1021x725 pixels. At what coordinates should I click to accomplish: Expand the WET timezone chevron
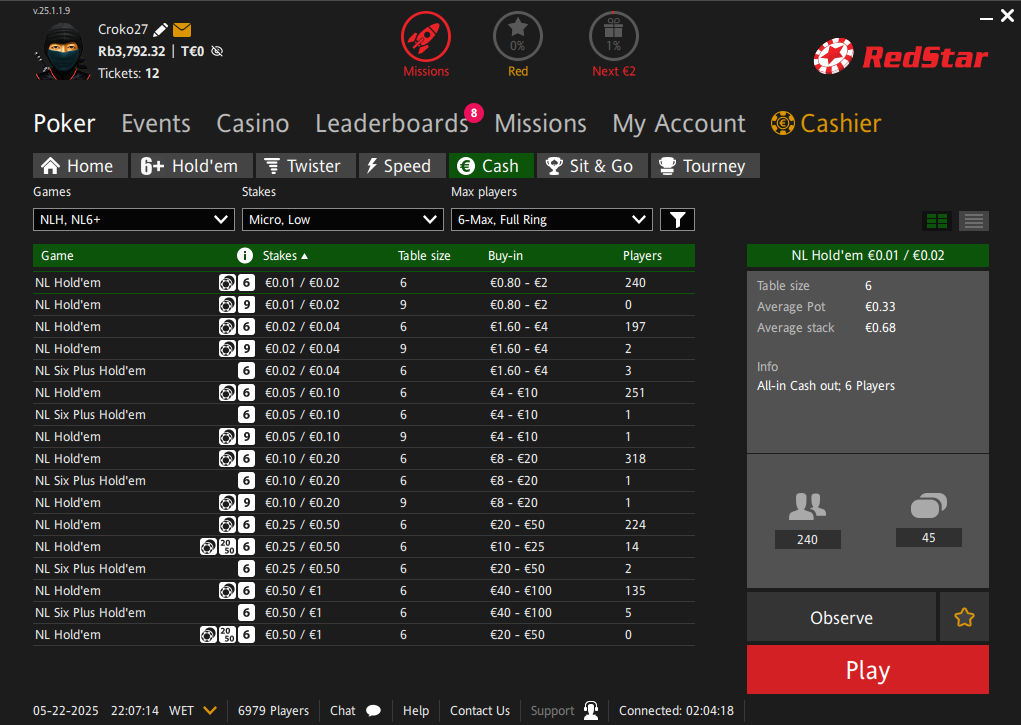tap(210, 711)
